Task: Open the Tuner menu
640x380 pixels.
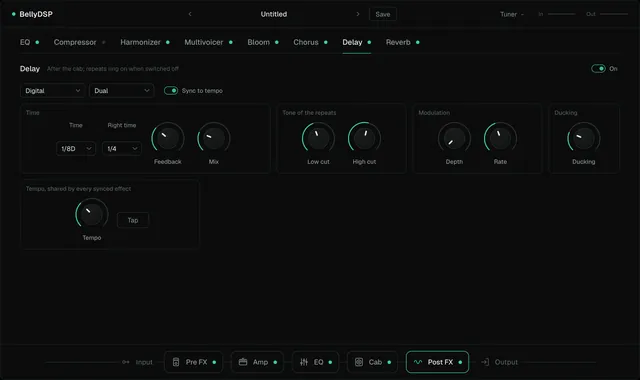Action: click(x=512, y=14)
